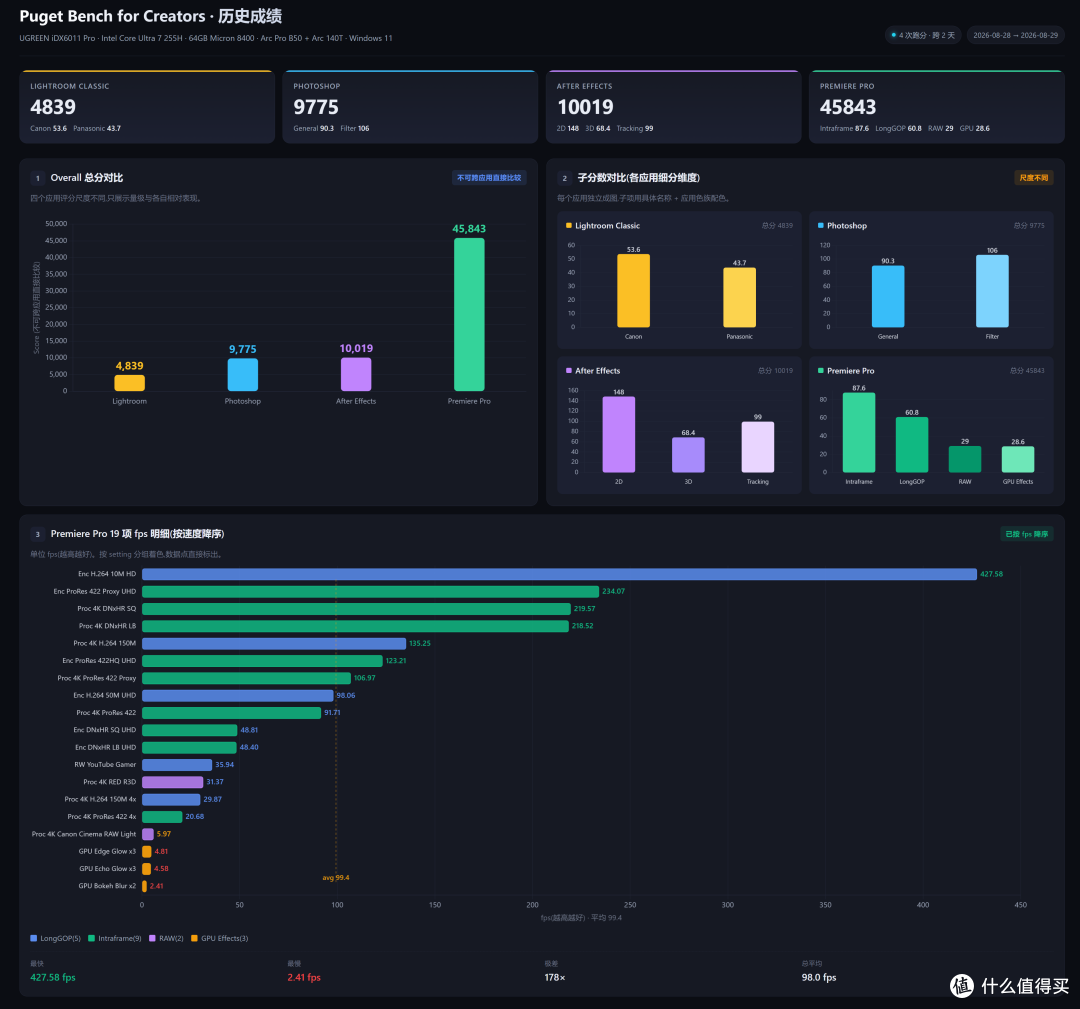Click the LongGOP bar labeled 60.8

pos(912,445)
